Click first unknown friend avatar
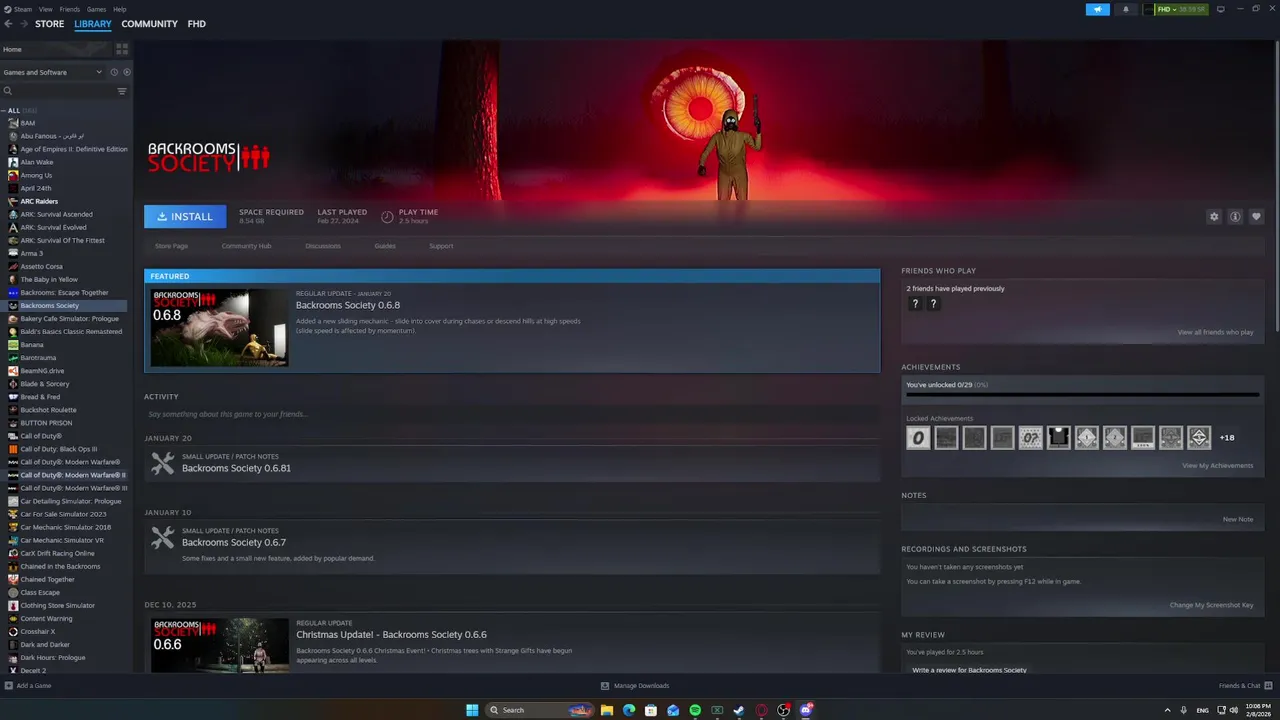The image size is (1280, 720). pyautogui.click(x=914, y=304)
